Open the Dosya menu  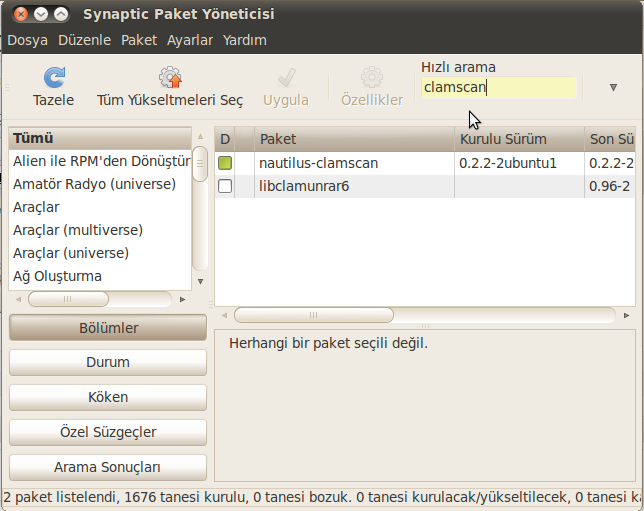28,40
